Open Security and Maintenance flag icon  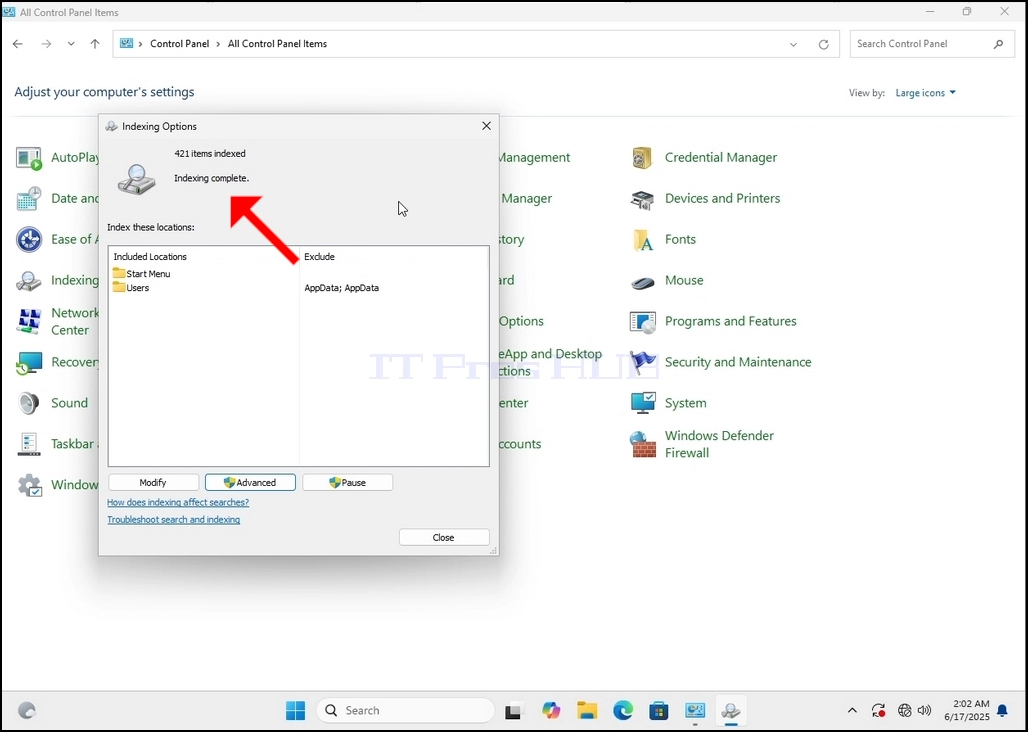coord(642,362)
